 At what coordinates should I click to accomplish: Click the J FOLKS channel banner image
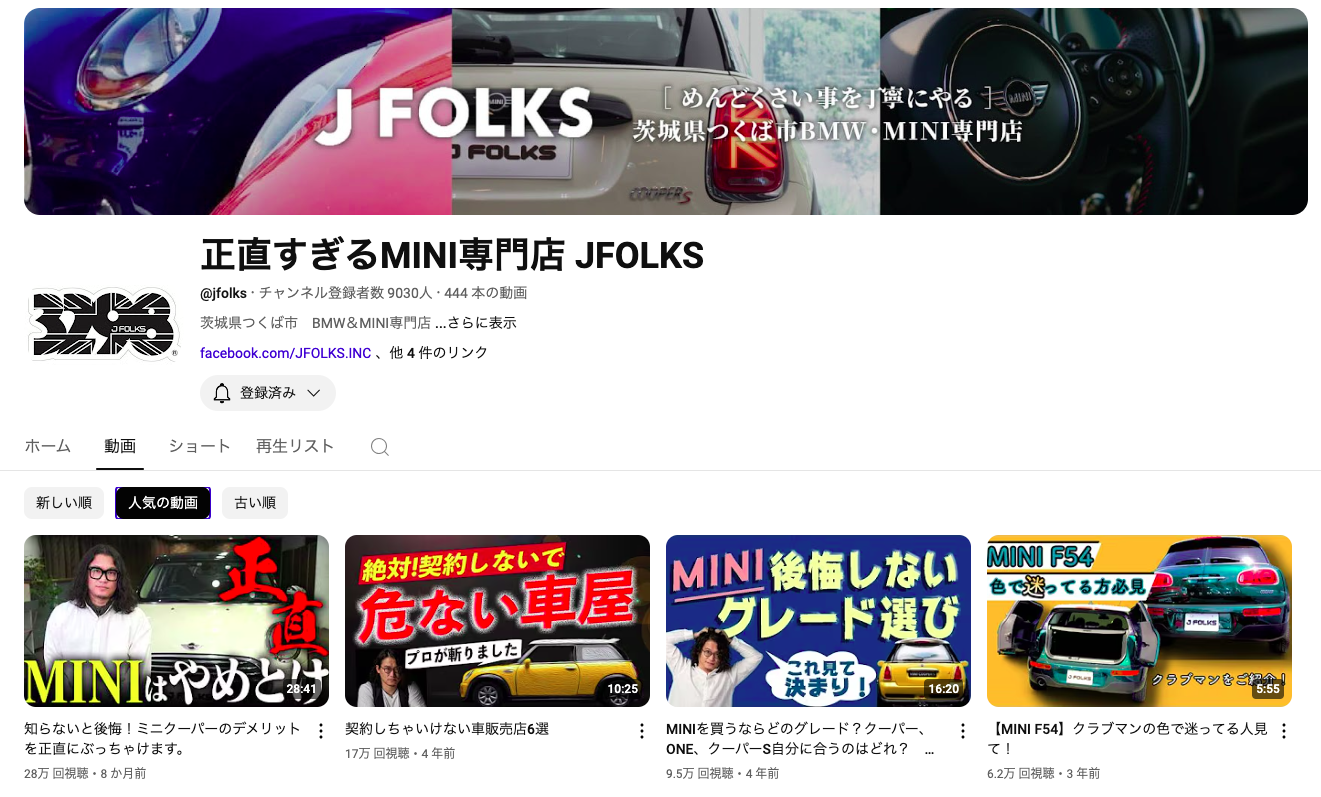pos(666,111)
